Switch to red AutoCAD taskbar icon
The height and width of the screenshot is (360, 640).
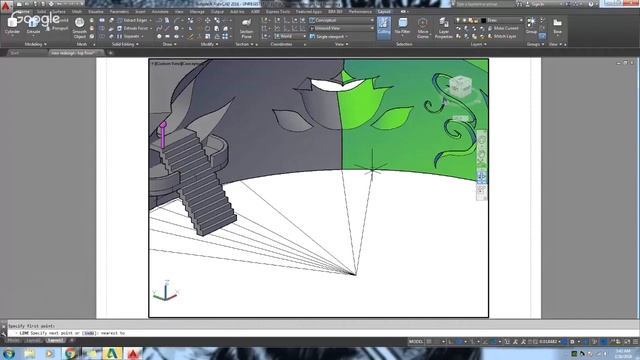[x=133, y=353]
